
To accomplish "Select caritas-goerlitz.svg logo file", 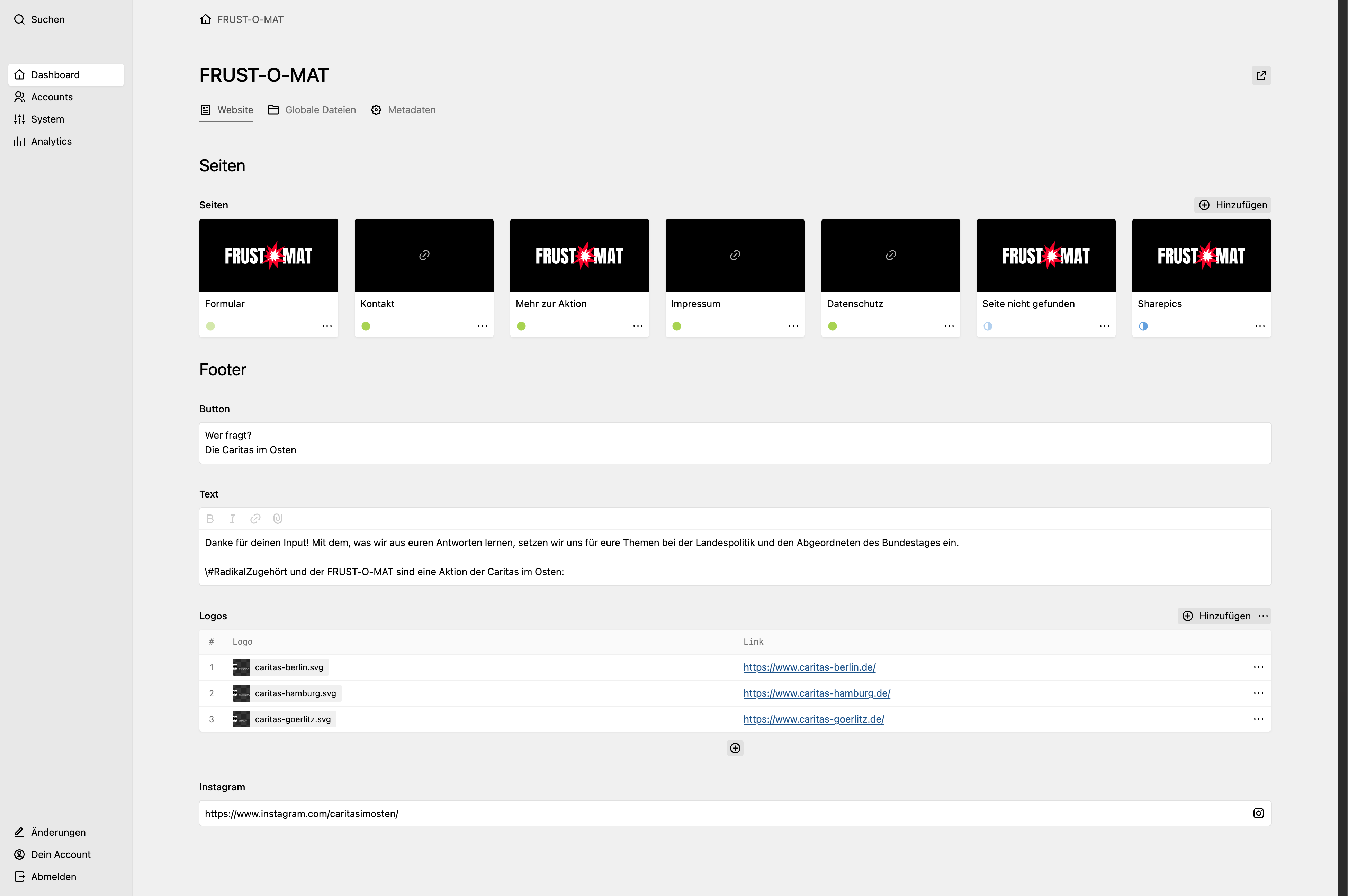I will click(285, 719).
